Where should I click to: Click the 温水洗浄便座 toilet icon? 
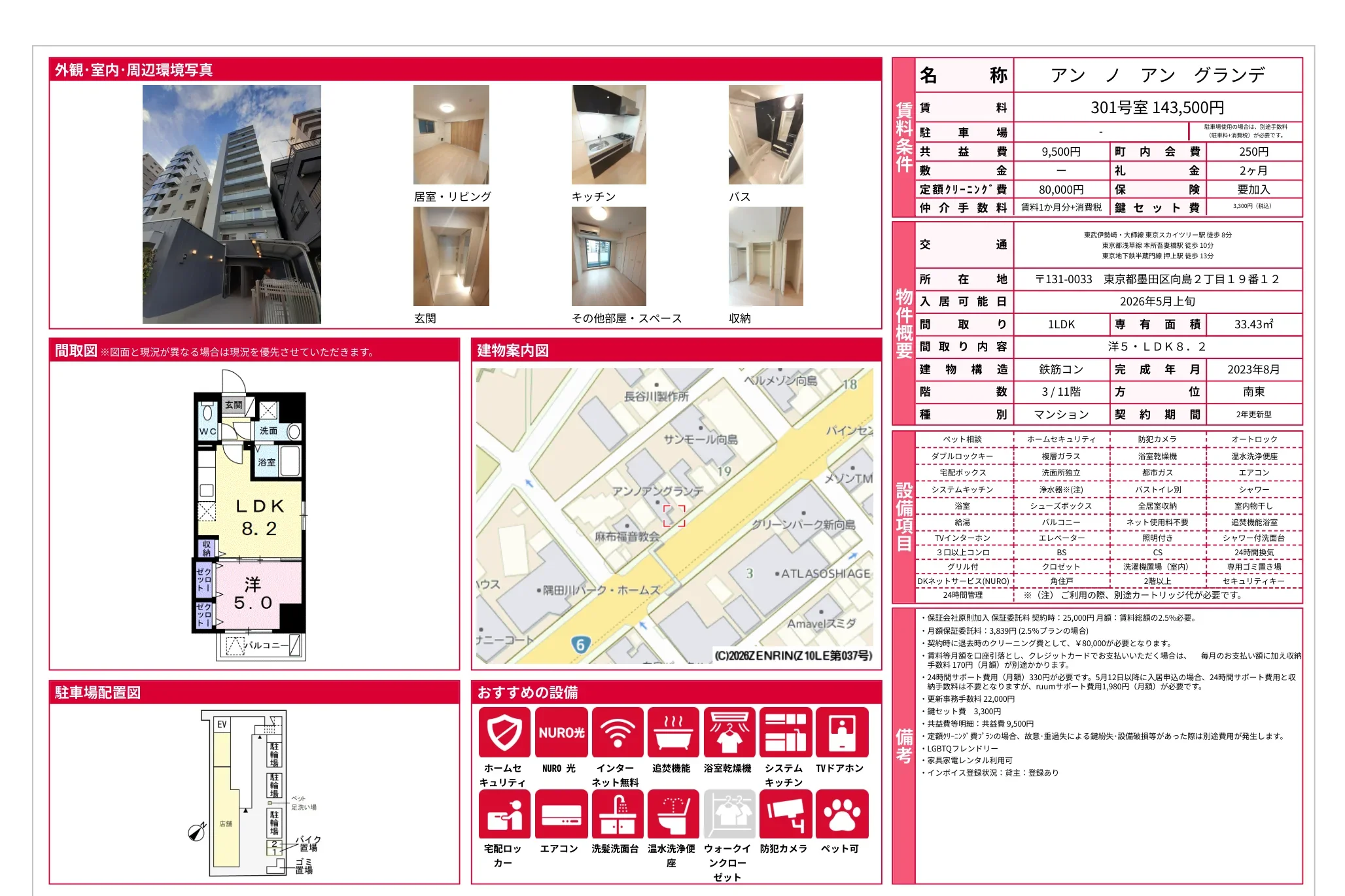(673, 814)
